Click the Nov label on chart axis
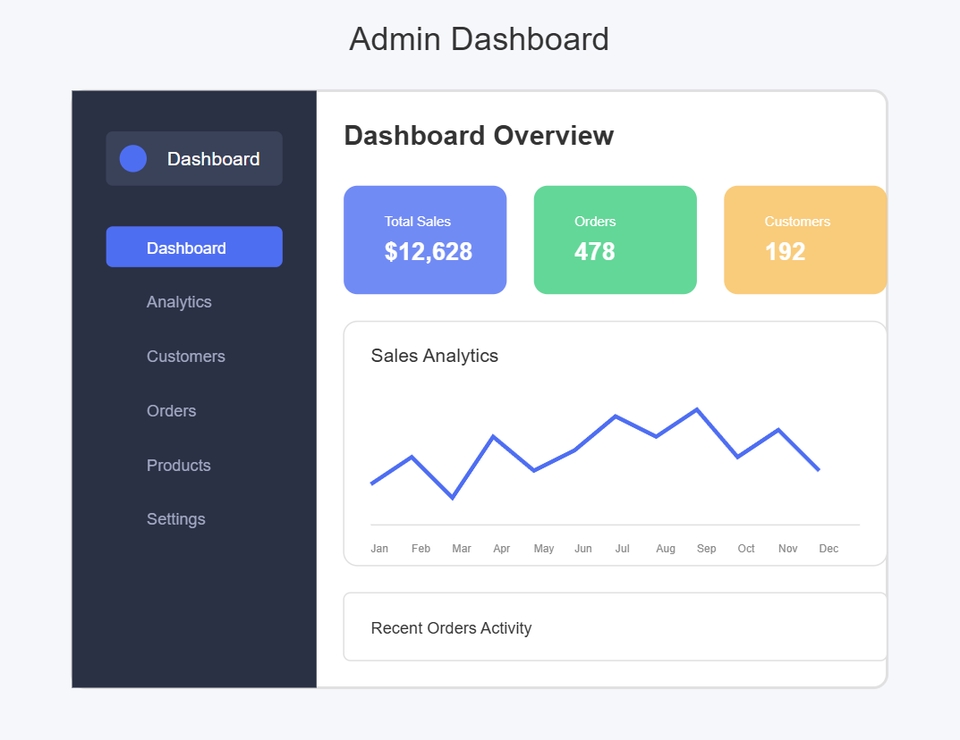This screenshot has width=960, height=740. (787, 548)
